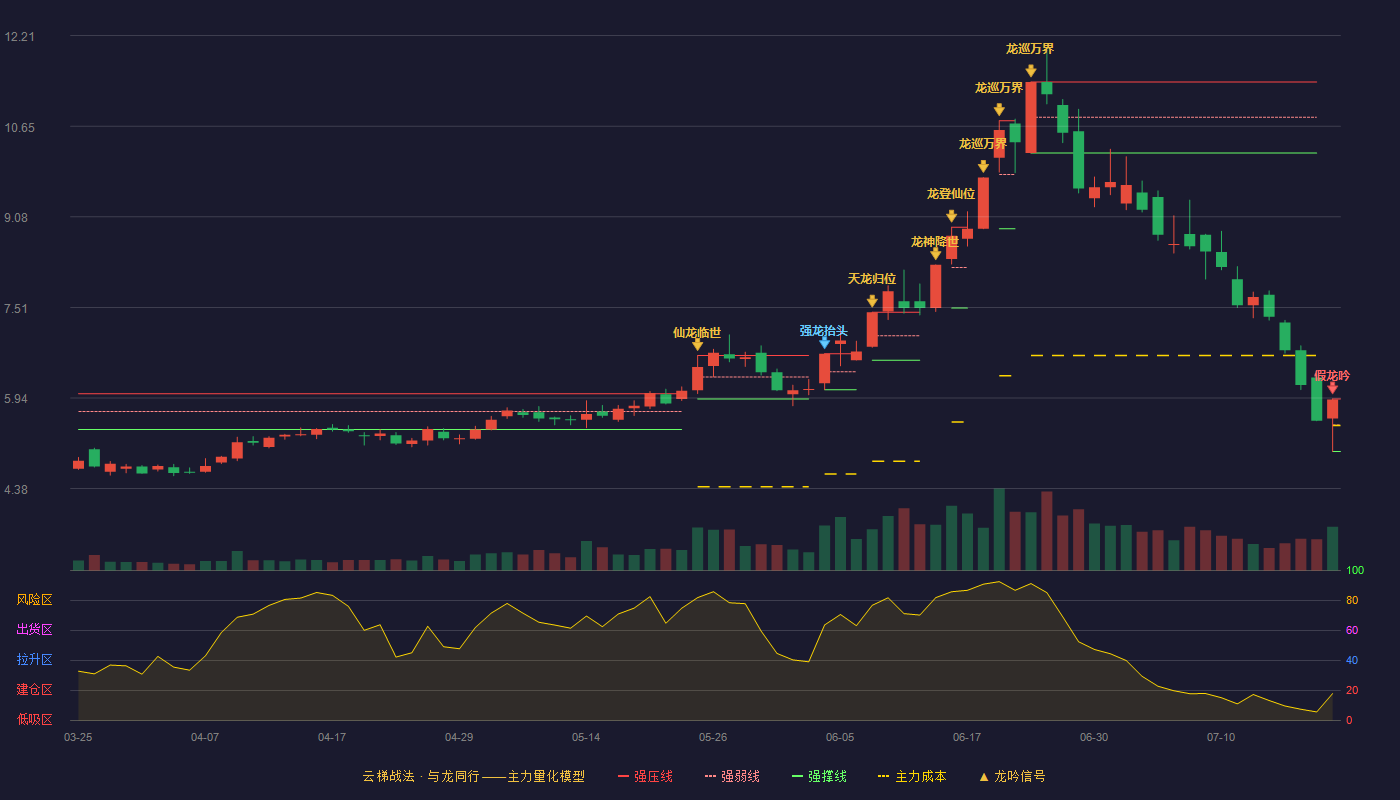Click the 04-07 date label

click(205, 737)
